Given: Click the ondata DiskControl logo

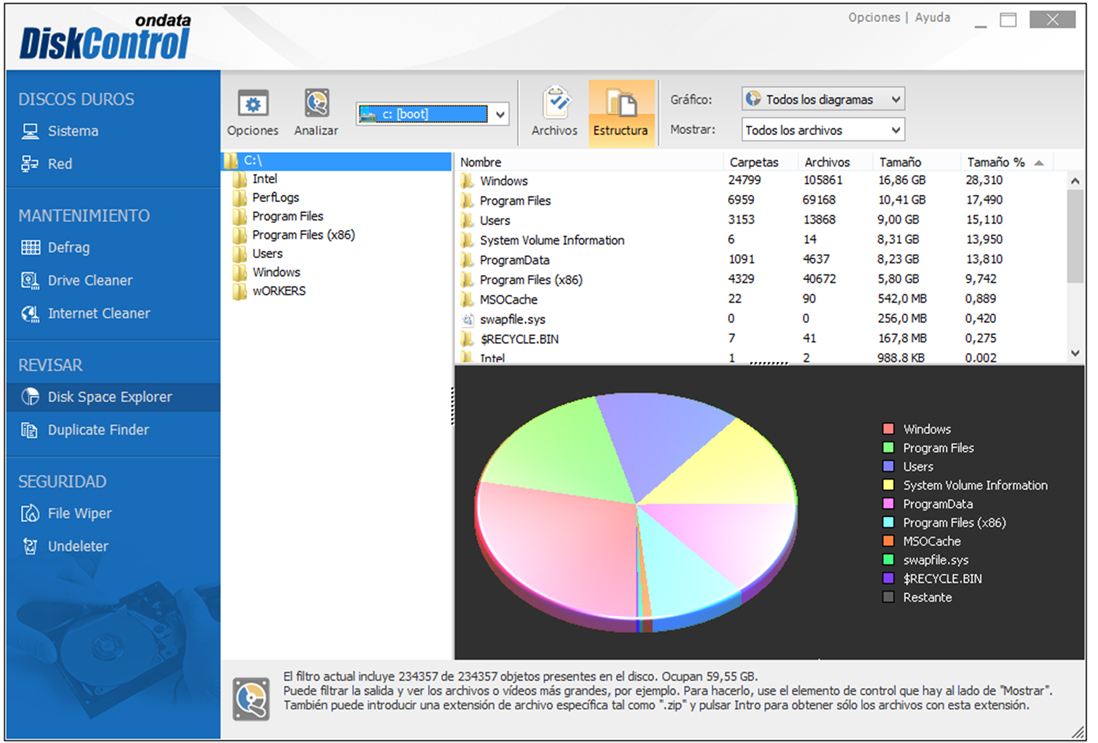Looking at the screenshot, I should click(105, 37).
